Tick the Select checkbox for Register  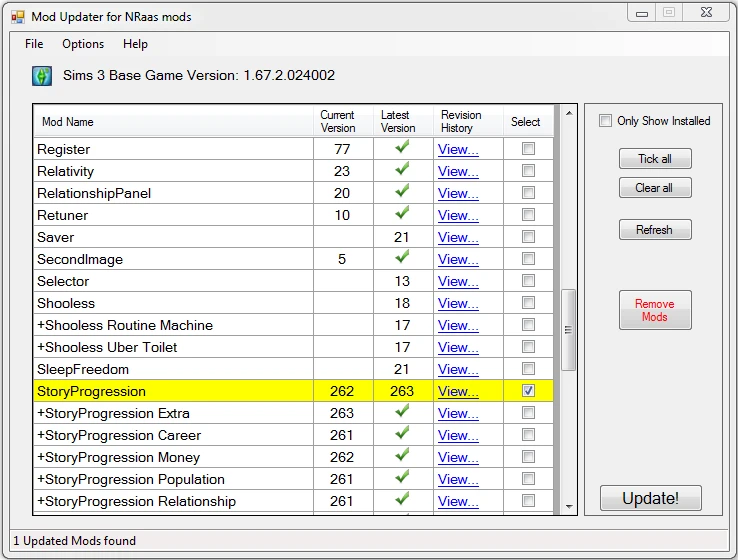529,149
